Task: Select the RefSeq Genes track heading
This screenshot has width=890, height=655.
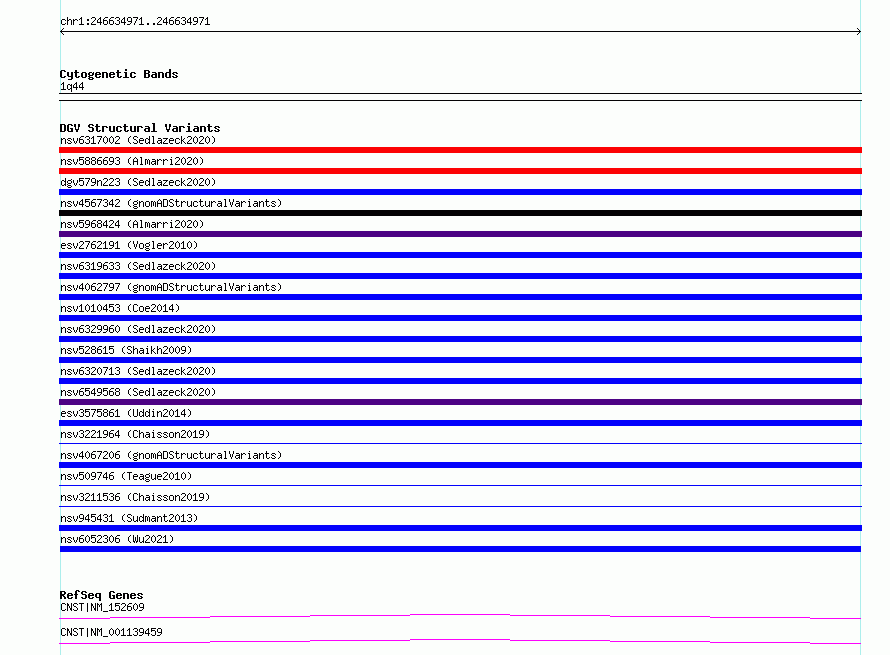Action: [x=101, y=595]
